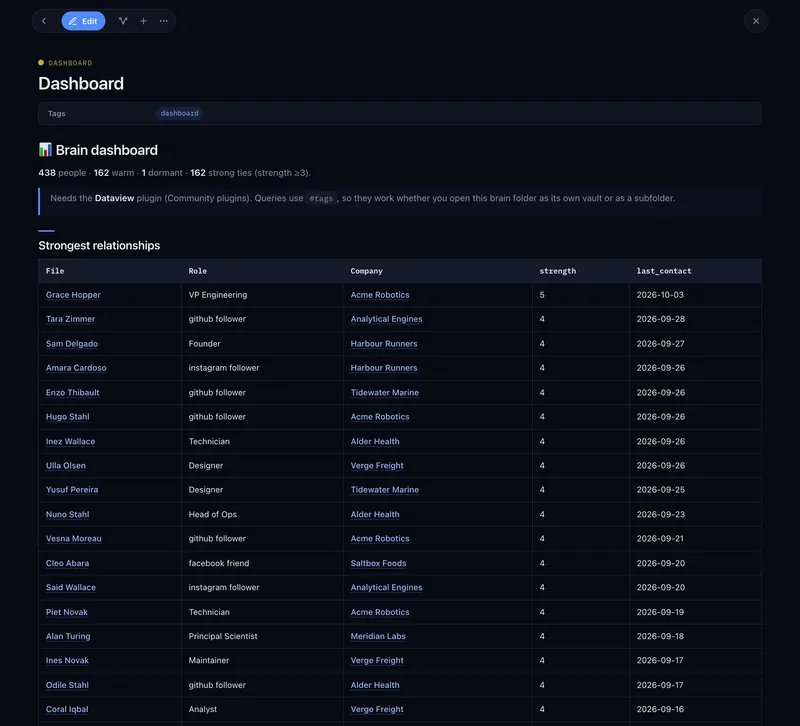Click the Tags property field

pyautogui.click(x=400, y=113)
